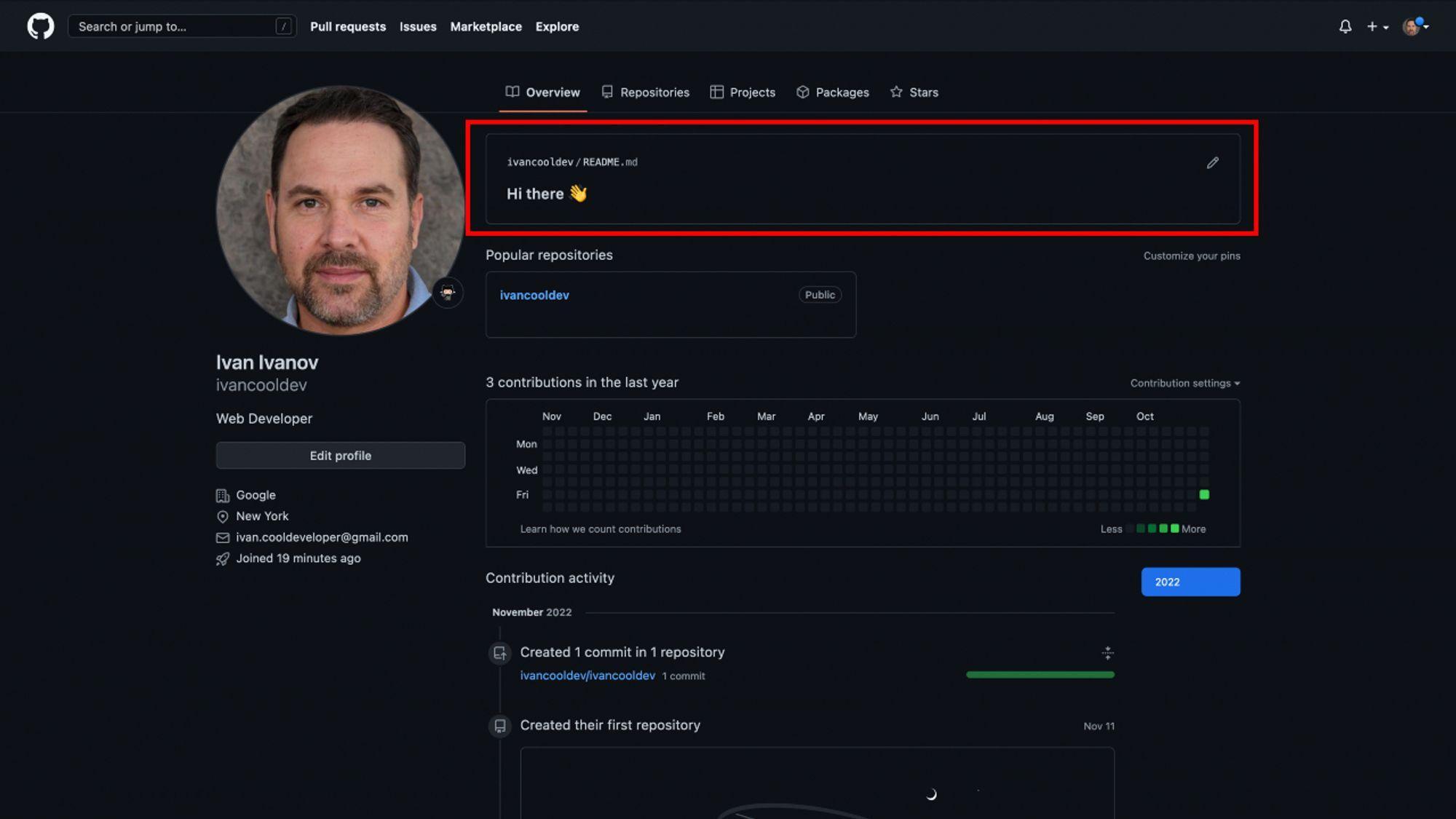Click the edit pencil icon on README

[x=1213, y=162]
